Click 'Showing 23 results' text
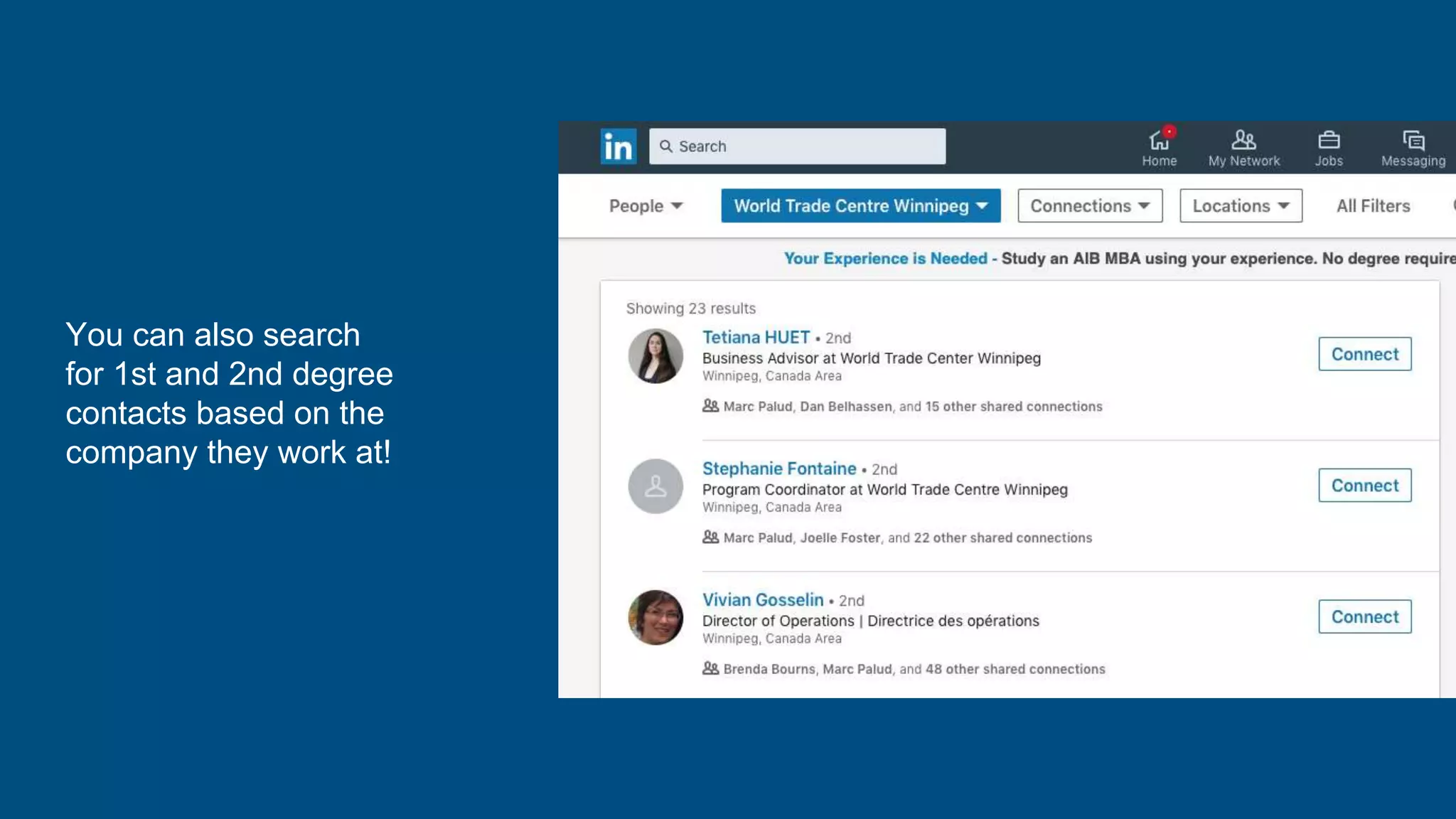Viewport: 1456px width, 819px height. [x=690, y=309]
